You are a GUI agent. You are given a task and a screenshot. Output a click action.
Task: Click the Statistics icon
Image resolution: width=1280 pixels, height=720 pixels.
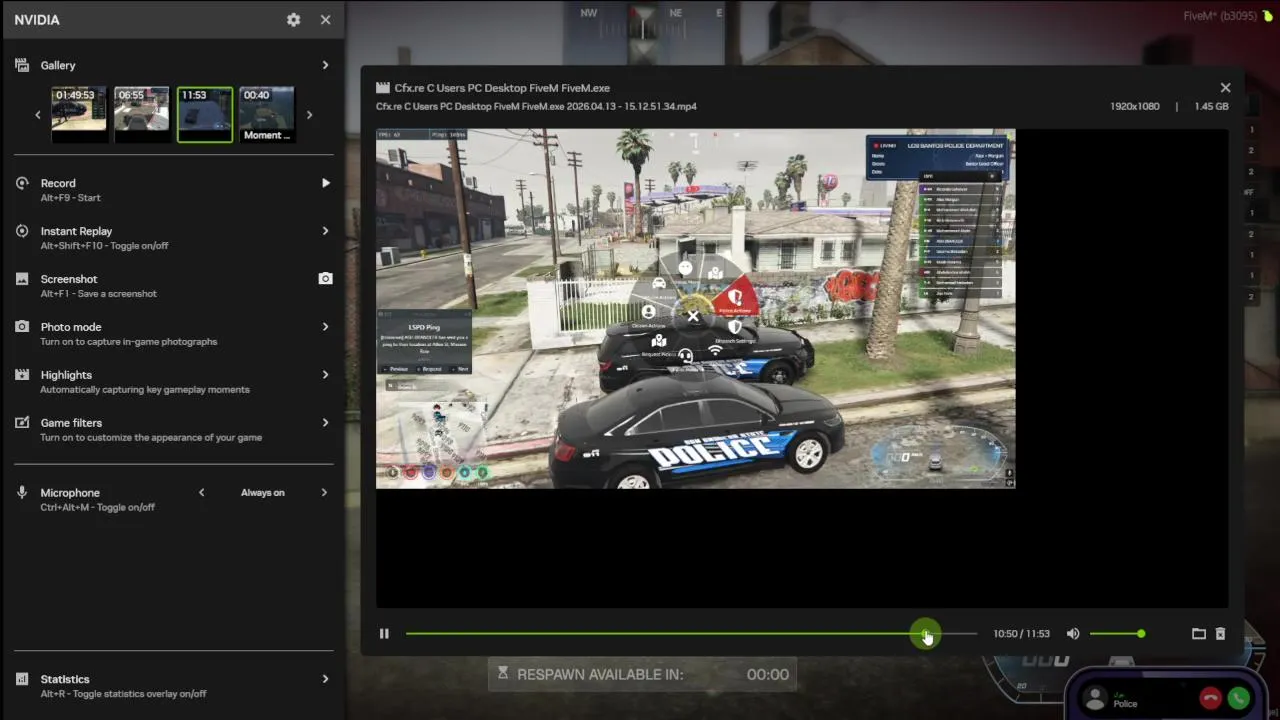click(22, 679)
